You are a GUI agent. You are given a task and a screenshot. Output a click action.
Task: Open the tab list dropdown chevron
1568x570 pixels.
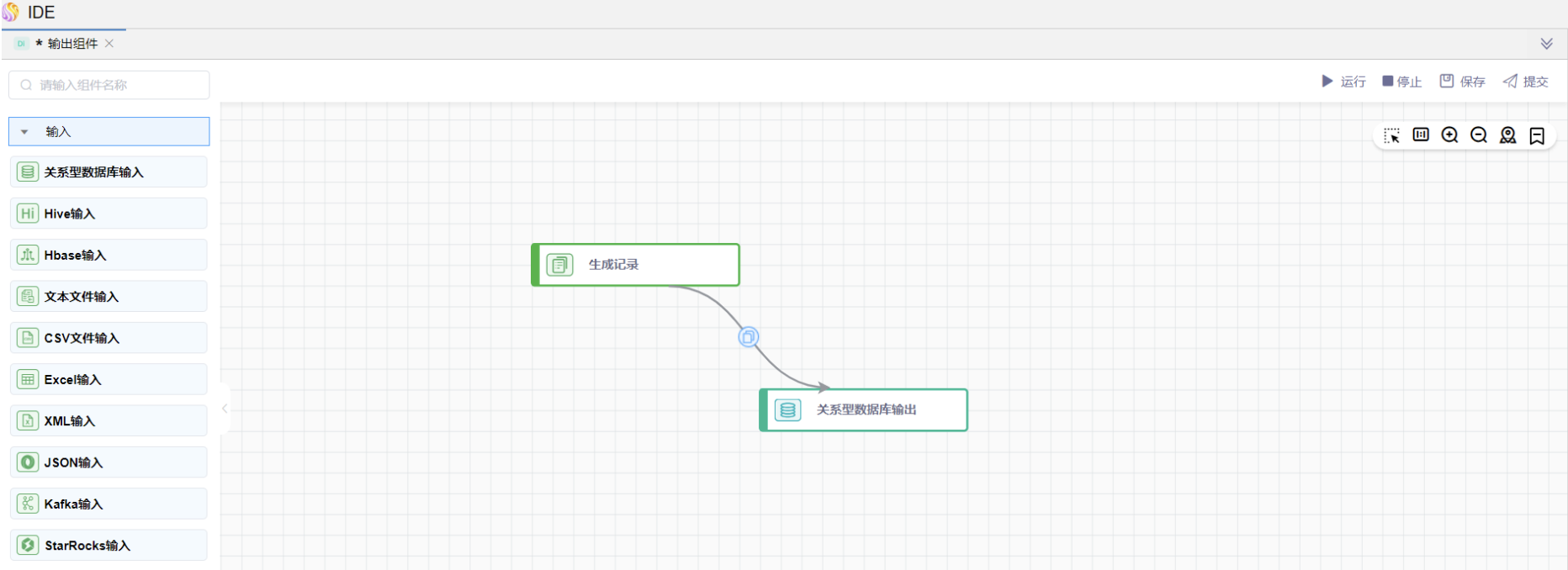[1546, 44]
